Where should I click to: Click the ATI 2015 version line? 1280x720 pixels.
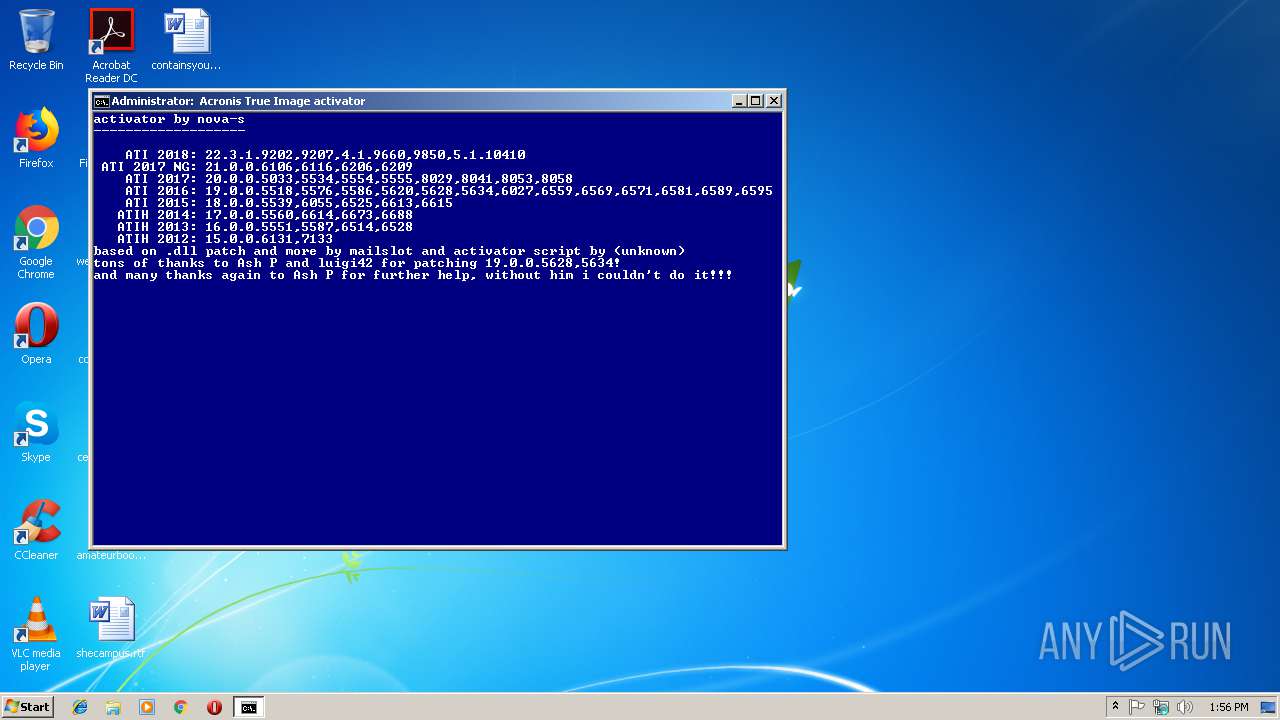click(289, 203)
